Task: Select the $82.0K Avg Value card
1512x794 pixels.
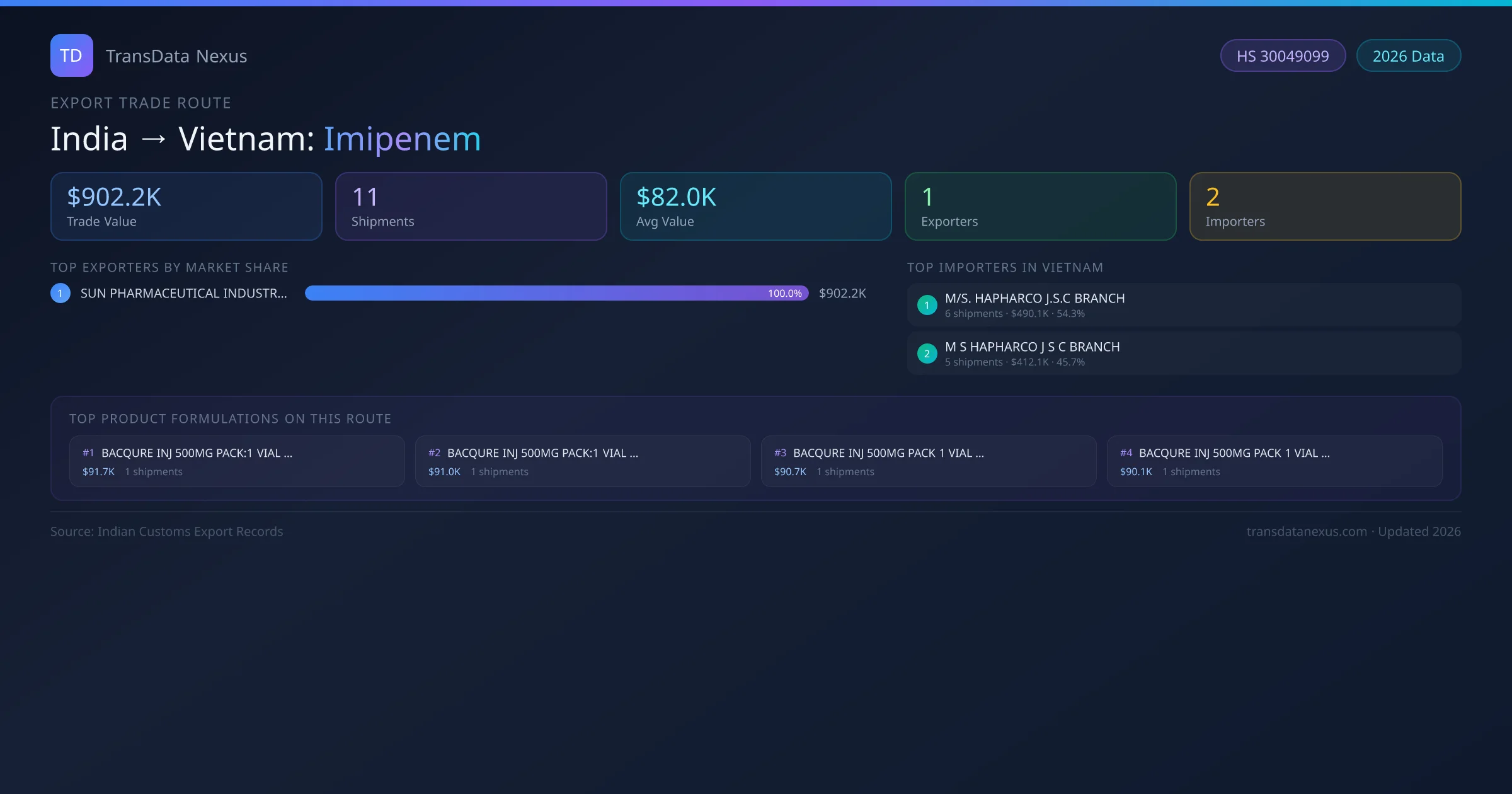Action: [x=755, y=207]
